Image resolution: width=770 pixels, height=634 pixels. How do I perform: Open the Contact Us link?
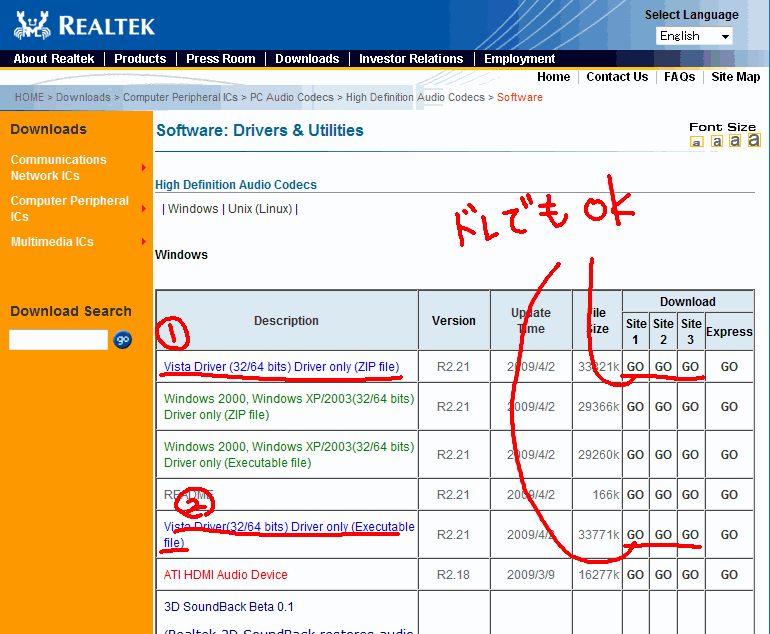point(617,77)
